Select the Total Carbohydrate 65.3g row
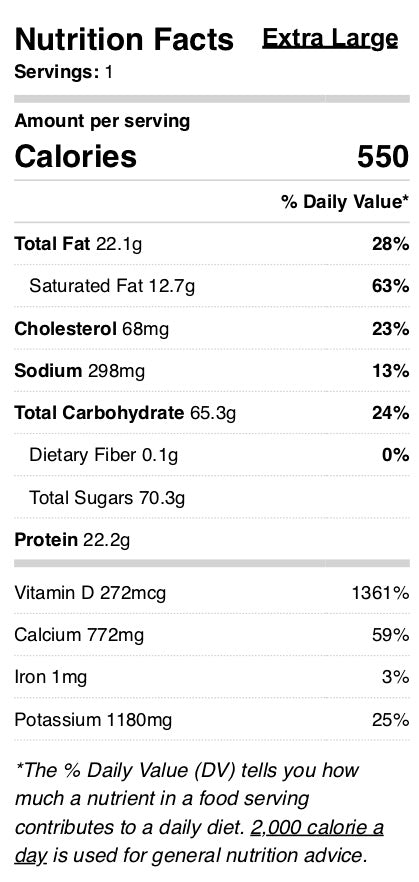This screenshot has width=419, height=882. coord(211,413)
